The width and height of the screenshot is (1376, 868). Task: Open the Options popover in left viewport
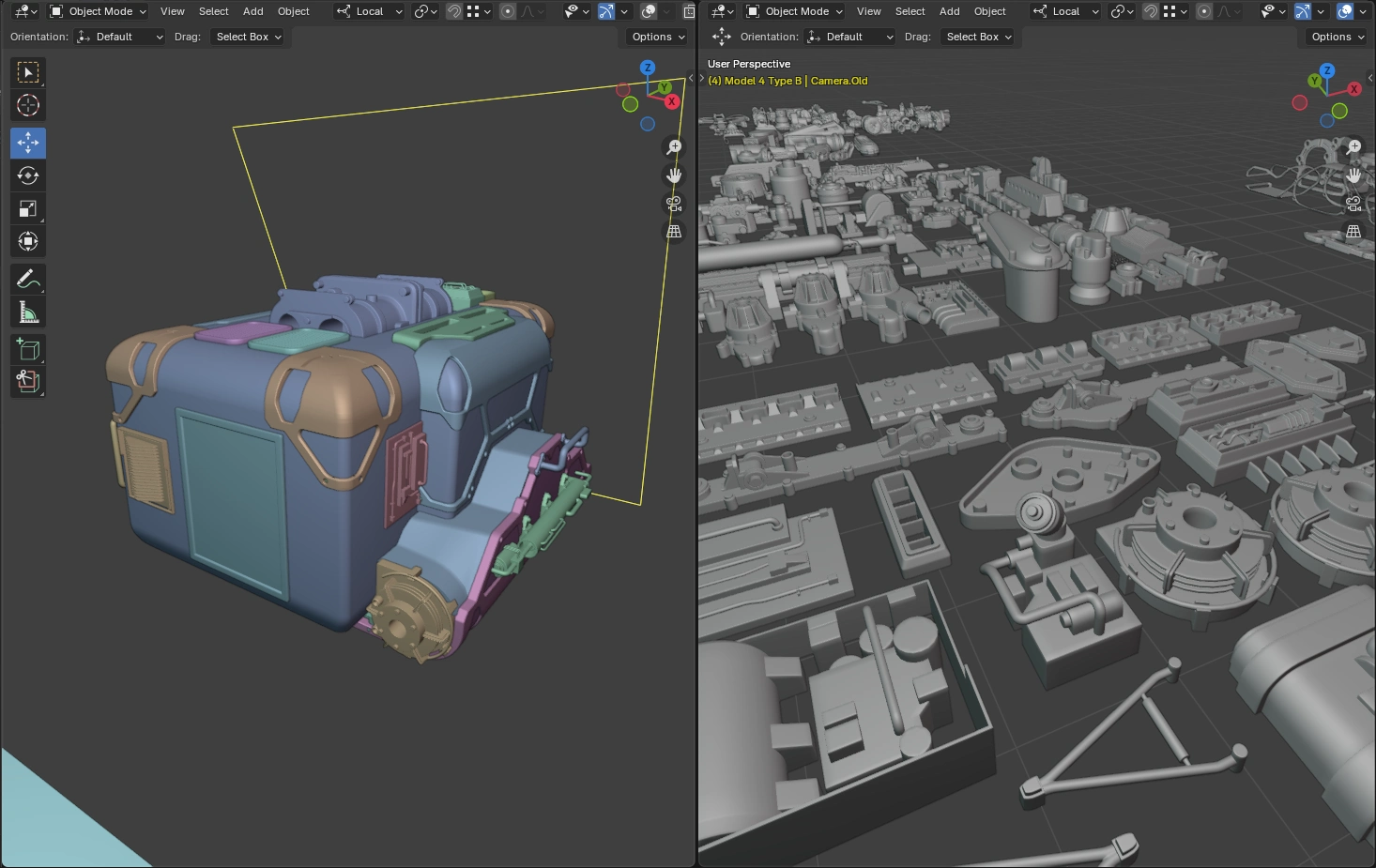pyautogui.click(x=658, y=37)
